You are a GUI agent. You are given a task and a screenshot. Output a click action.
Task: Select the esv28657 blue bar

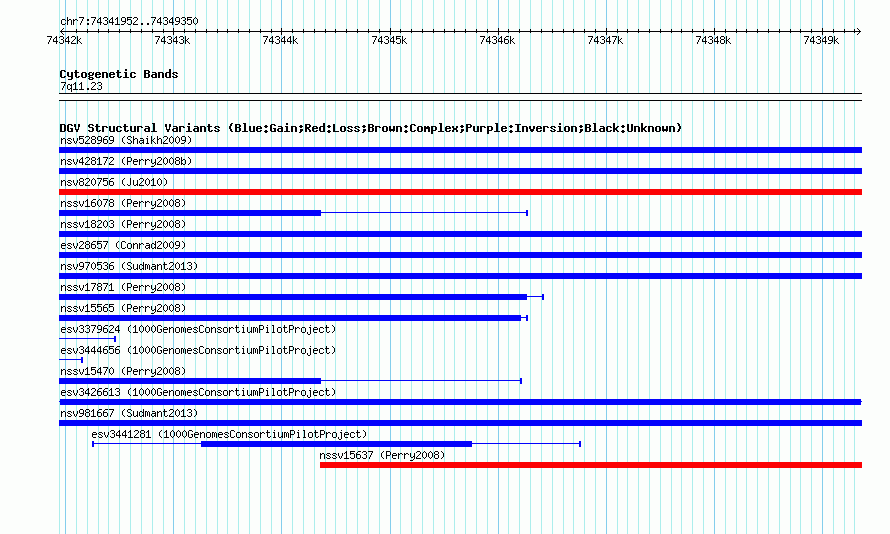point(460,255)
